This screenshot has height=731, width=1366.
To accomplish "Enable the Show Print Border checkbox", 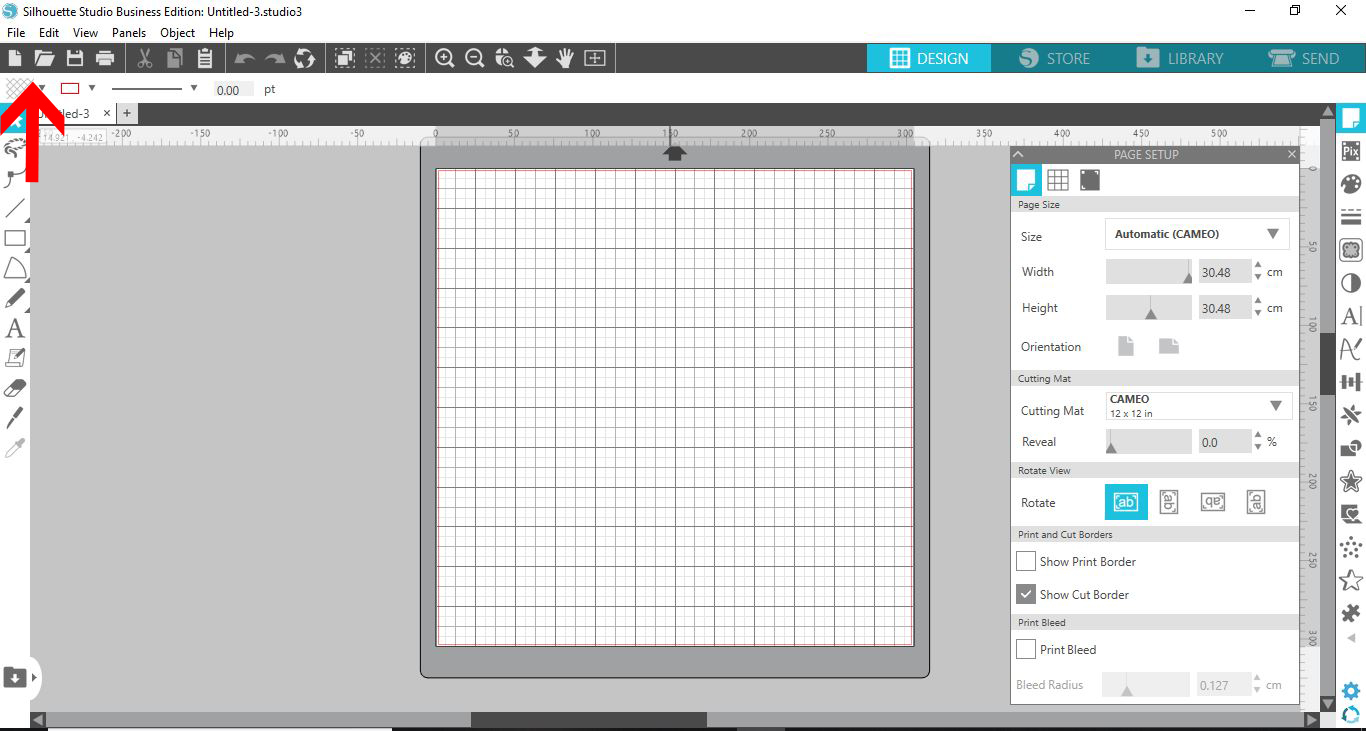I will click(x=1026, y=561).
